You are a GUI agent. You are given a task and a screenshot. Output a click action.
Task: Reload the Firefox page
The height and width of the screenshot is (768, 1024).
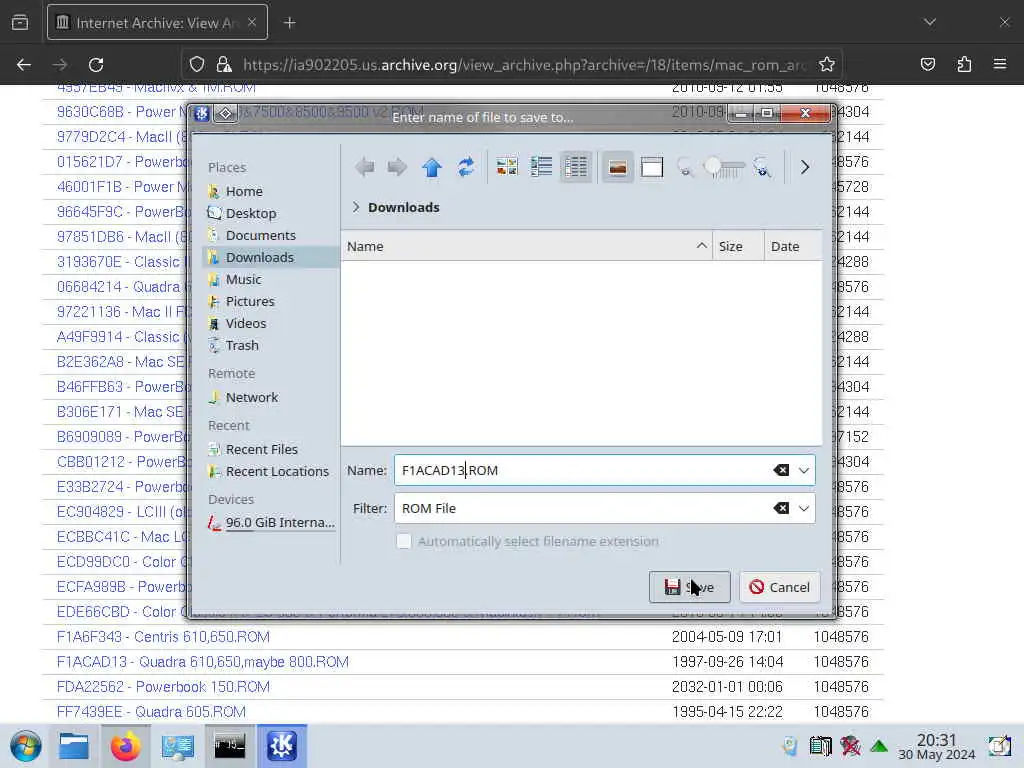[96, 65]
